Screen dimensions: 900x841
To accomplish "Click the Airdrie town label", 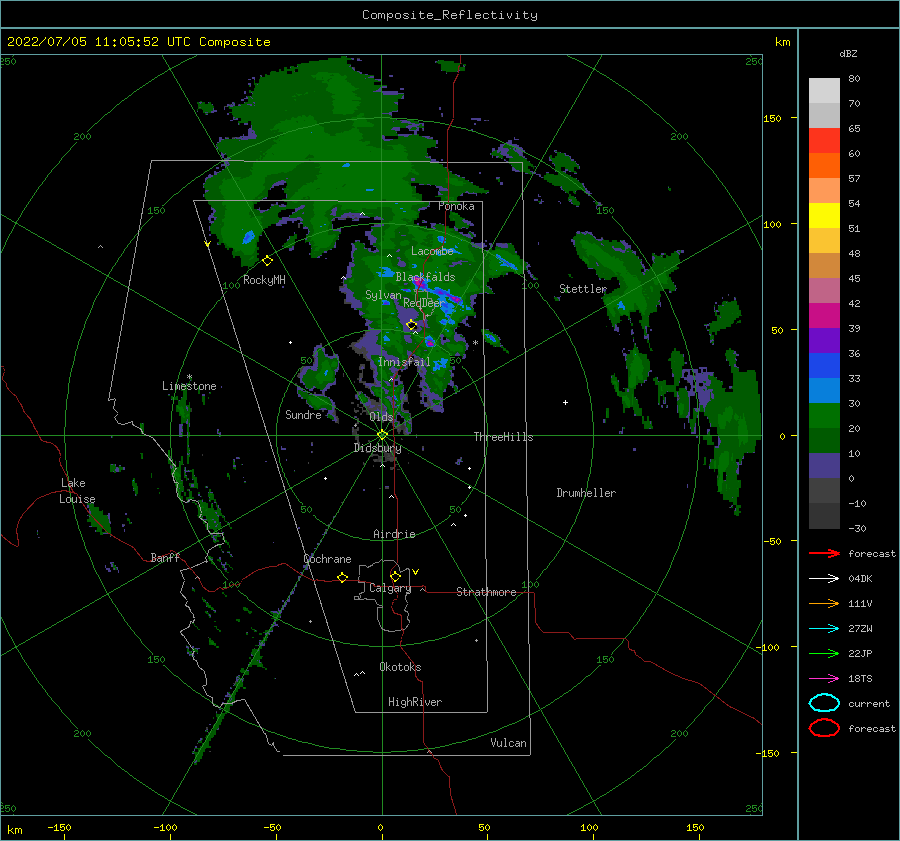I will [x=394, y=534].
